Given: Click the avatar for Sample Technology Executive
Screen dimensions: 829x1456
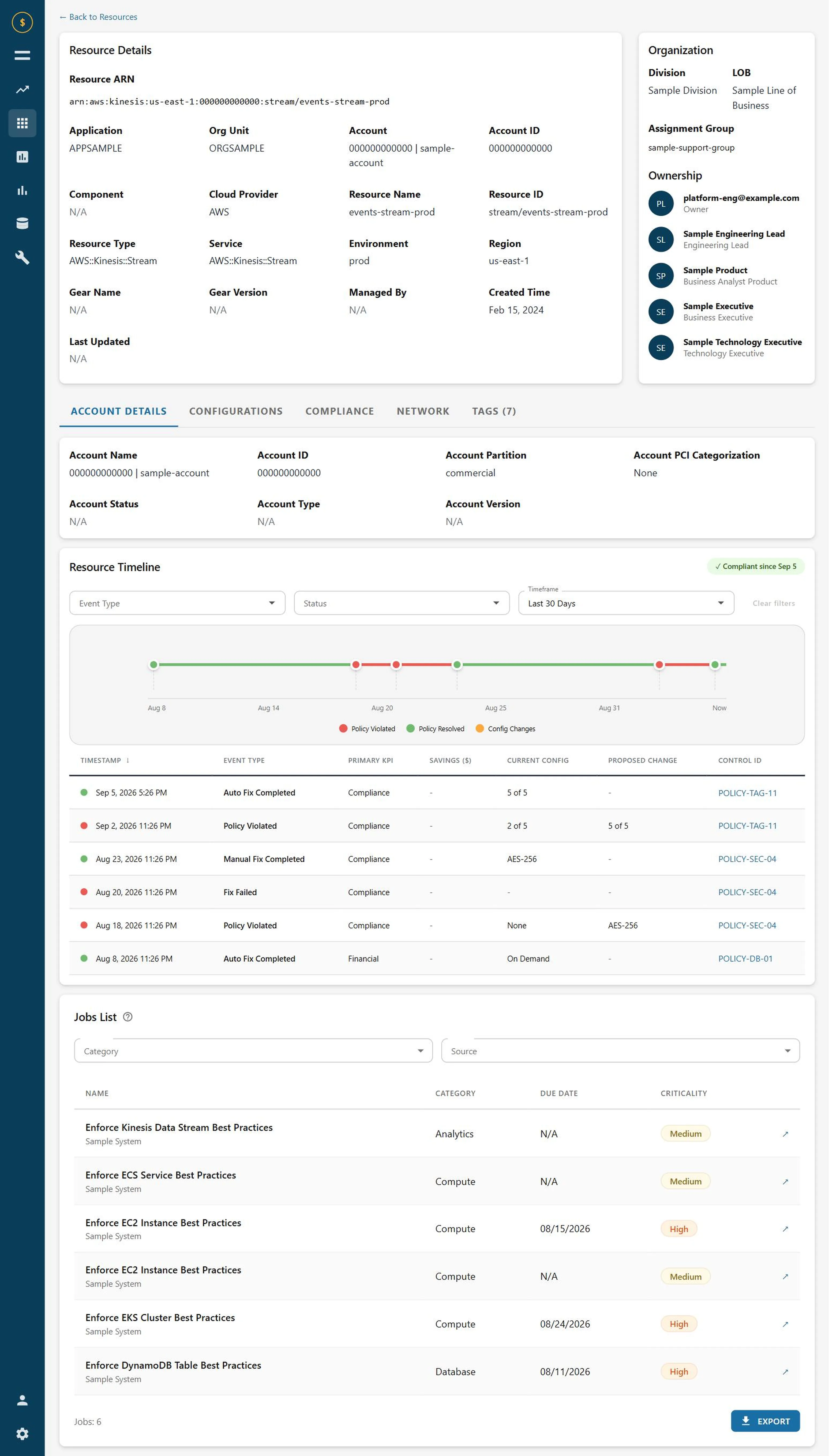Looking at the screenshot, I should click(x=661, y=348).
